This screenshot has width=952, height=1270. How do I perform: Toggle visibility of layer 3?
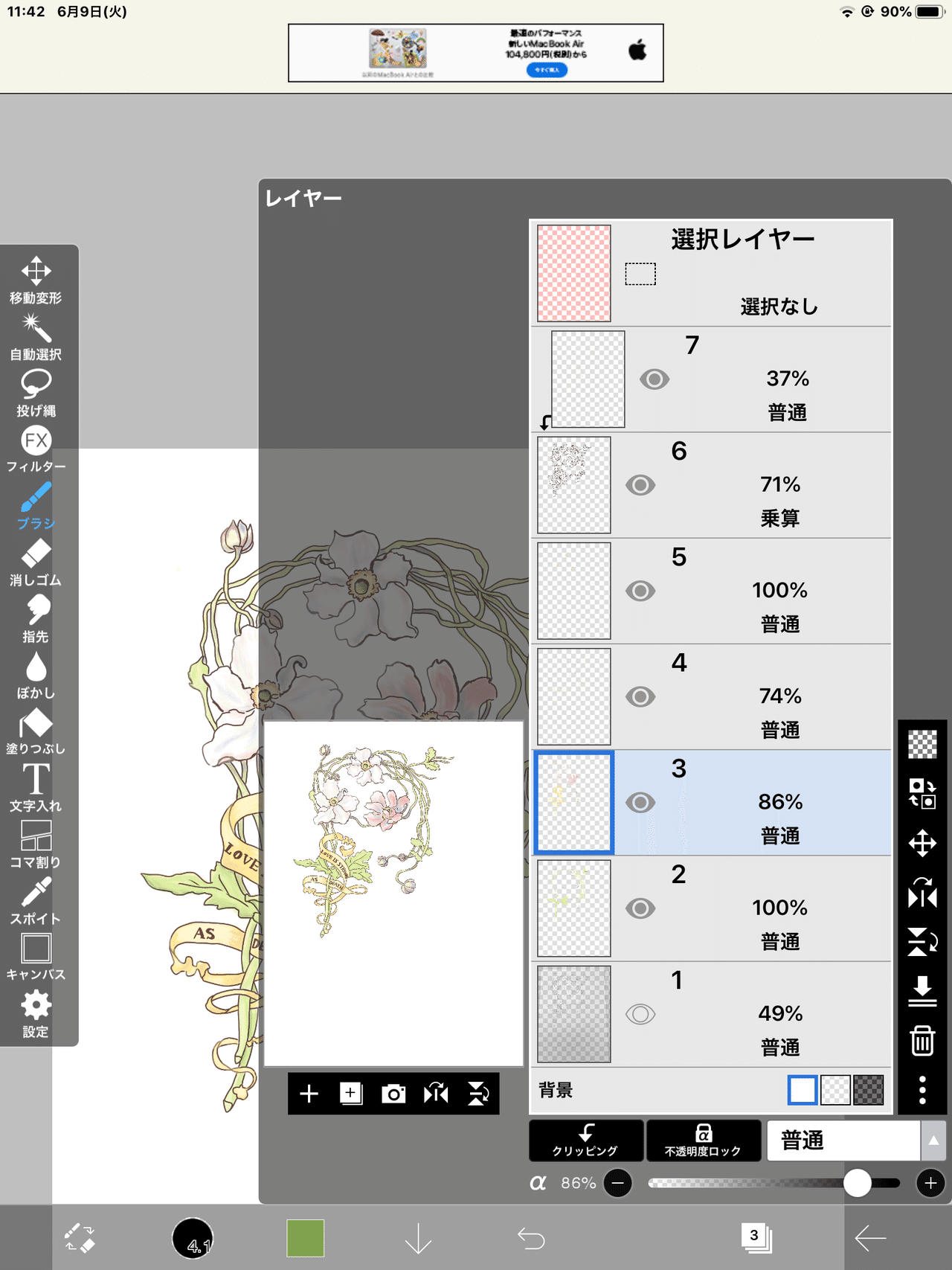coord(640,802)
